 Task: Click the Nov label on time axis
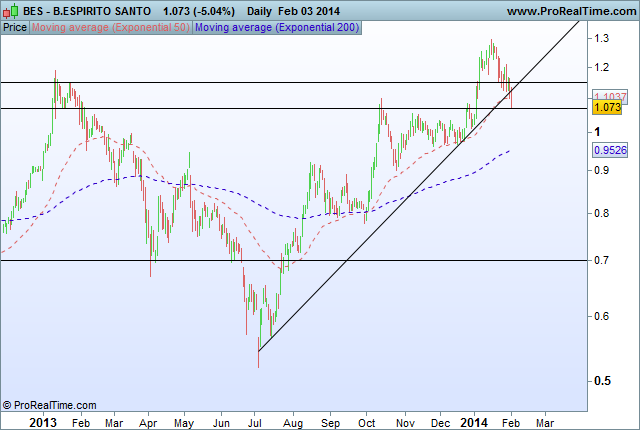pos(405,423)
